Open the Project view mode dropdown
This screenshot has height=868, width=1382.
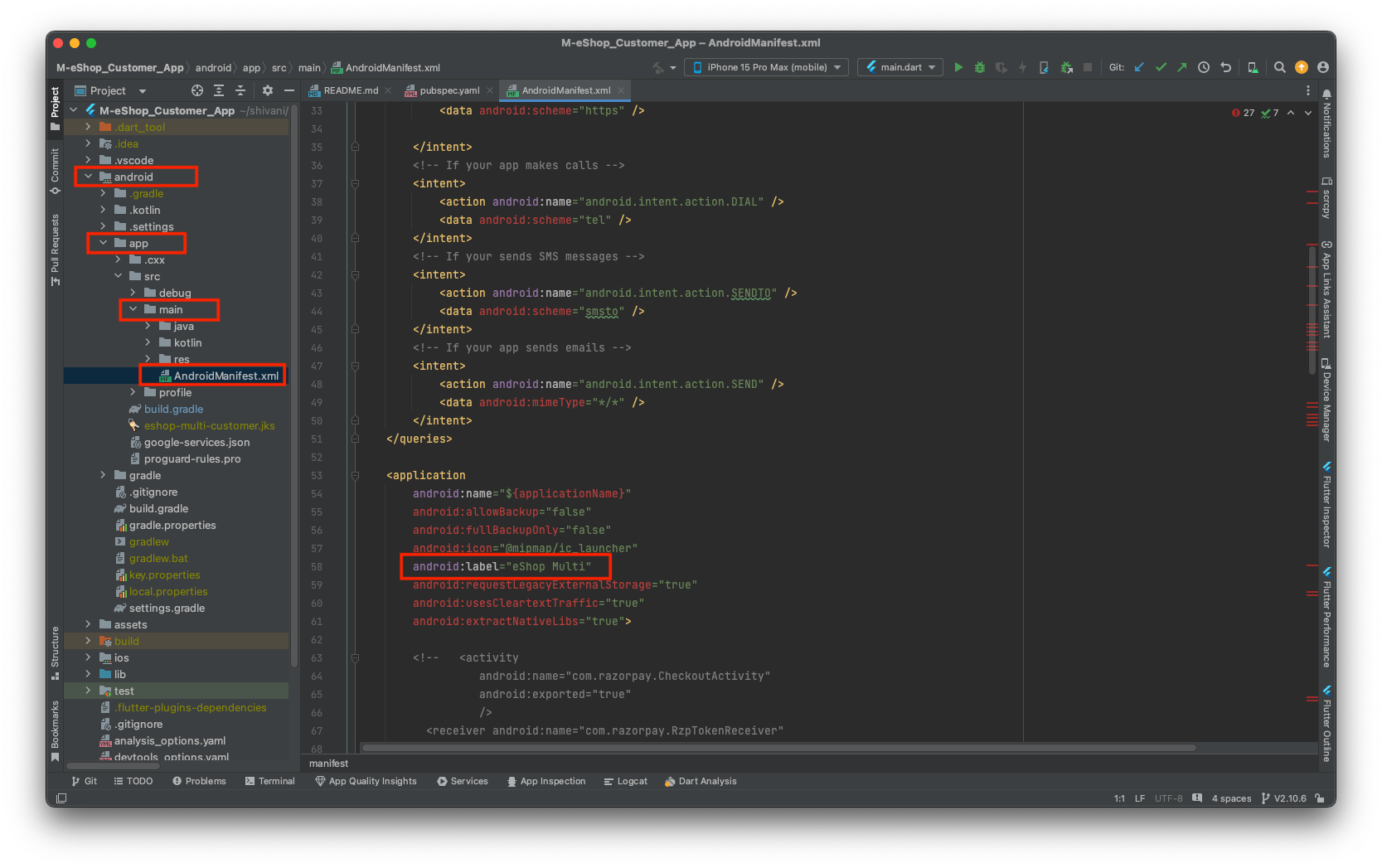click(109, 90)
